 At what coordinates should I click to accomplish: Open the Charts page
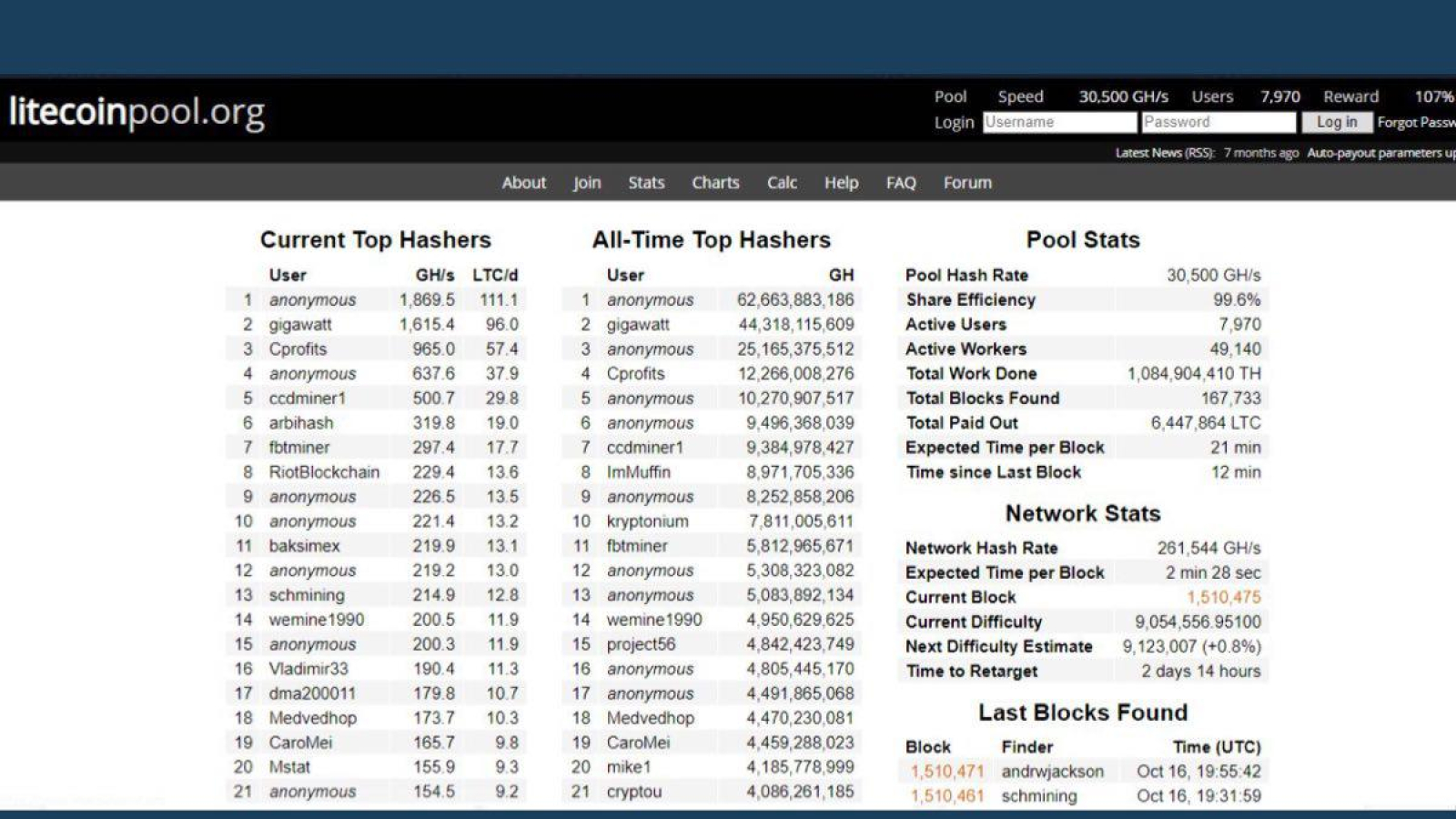click(715, 183)
